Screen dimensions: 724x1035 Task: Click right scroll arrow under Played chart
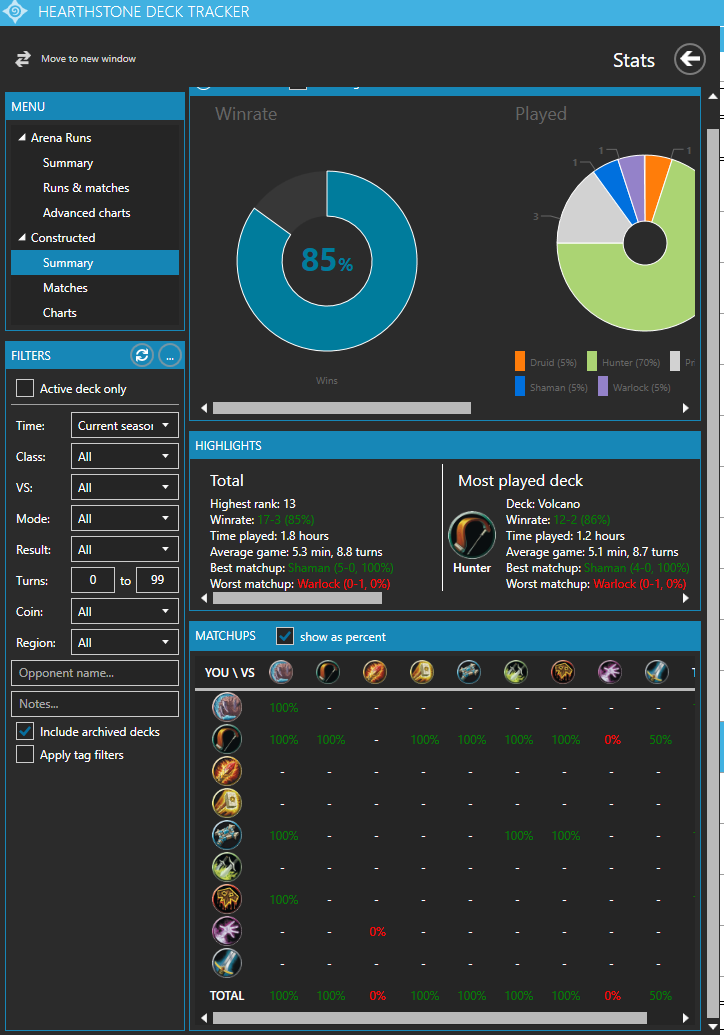click(686, 408)
